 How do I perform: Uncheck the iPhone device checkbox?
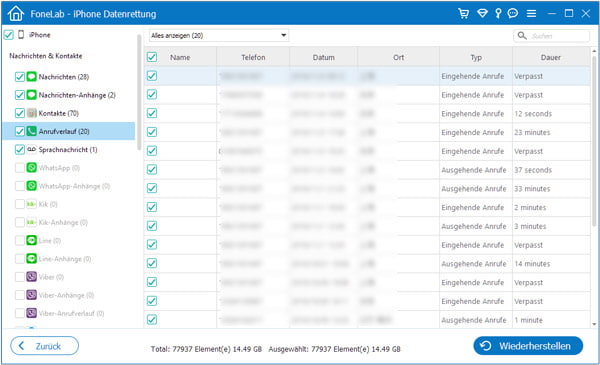8,35
